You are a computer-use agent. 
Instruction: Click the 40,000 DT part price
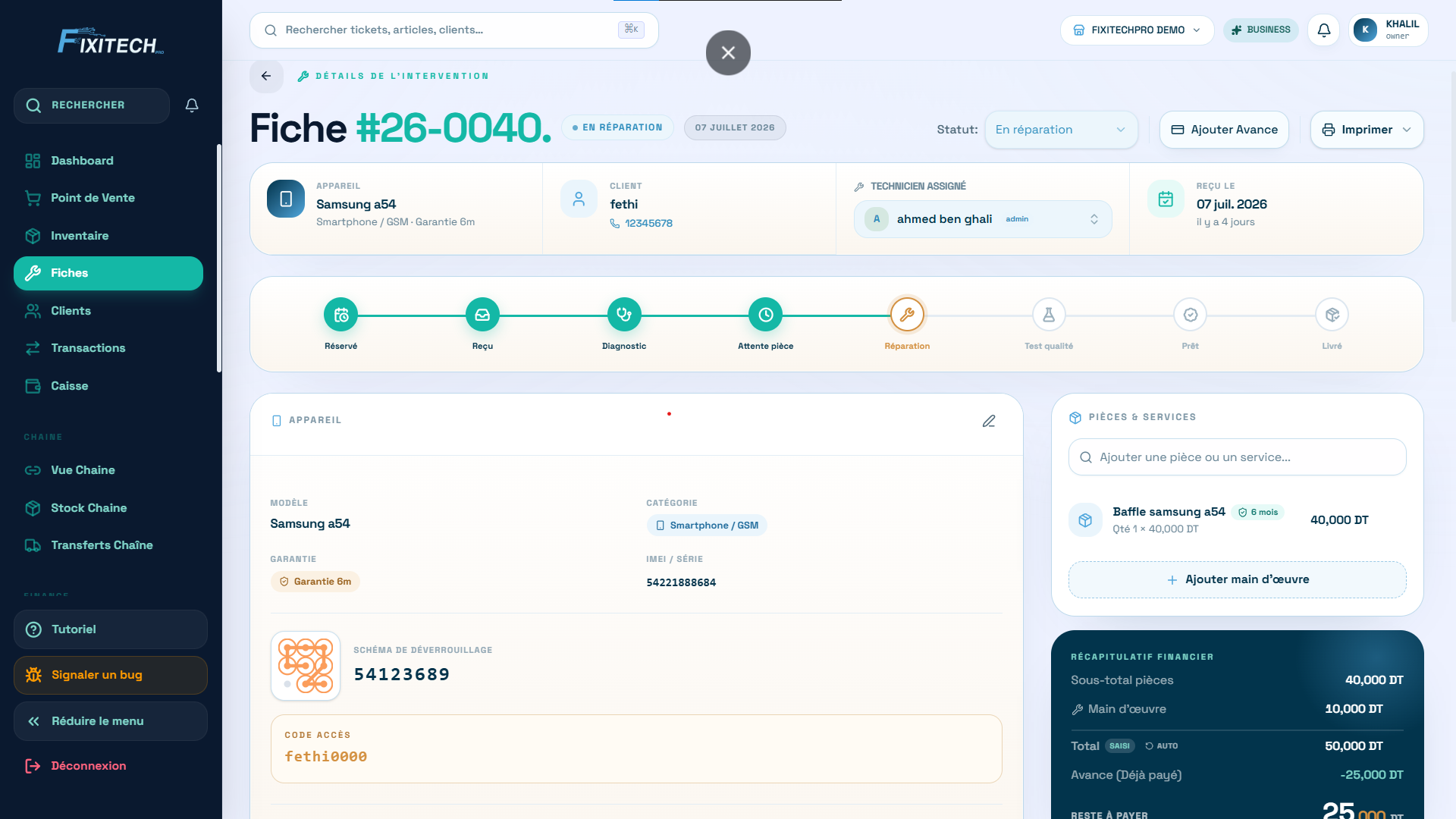point(1339,520)
